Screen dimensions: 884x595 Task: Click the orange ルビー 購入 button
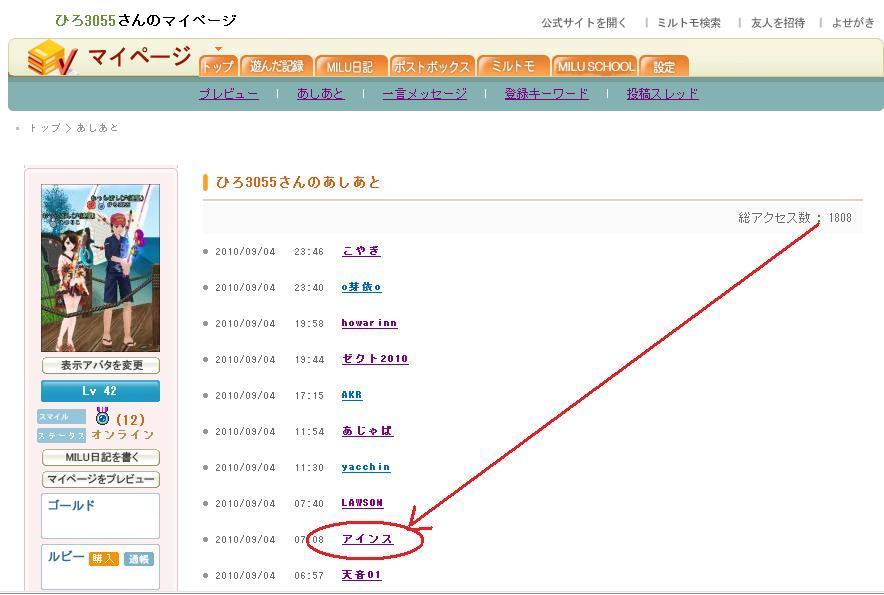[103, 559]
